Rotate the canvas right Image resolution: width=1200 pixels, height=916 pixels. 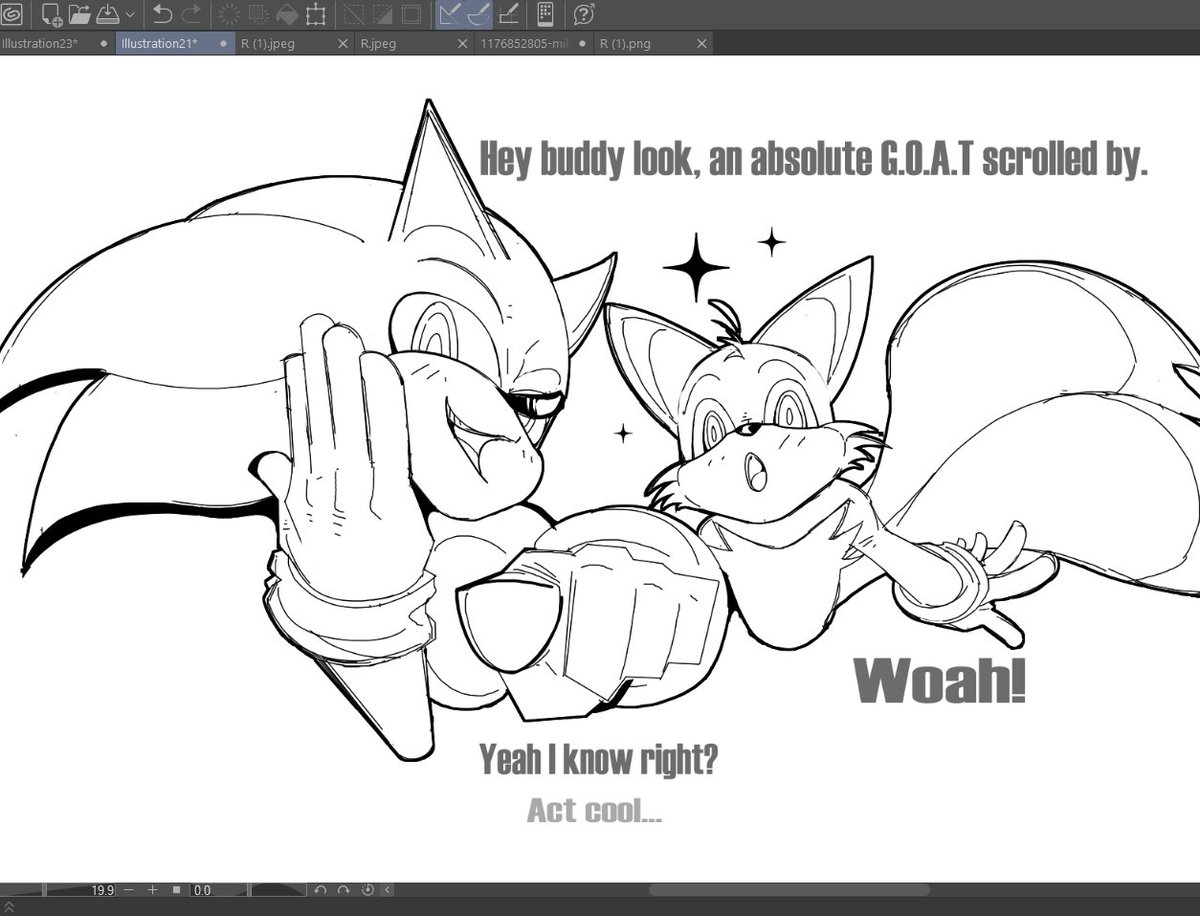[343, 890]
